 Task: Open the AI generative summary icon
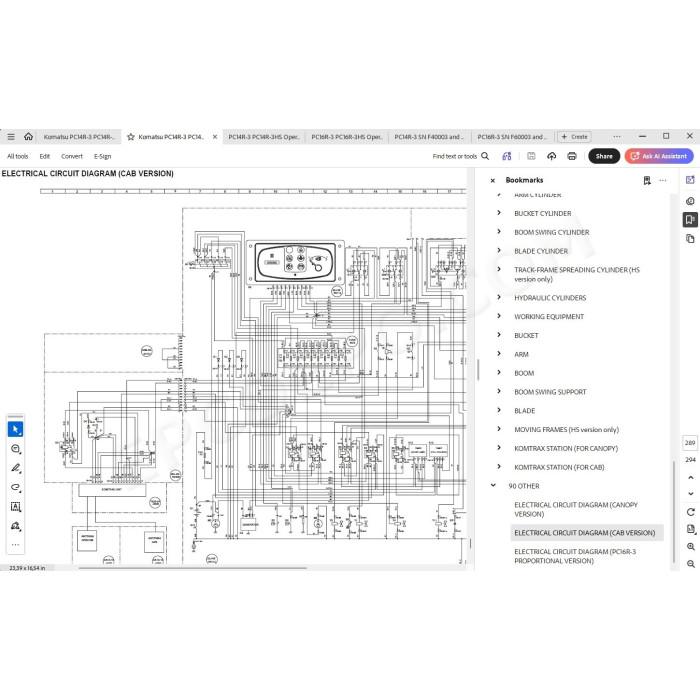pos(507,156)
